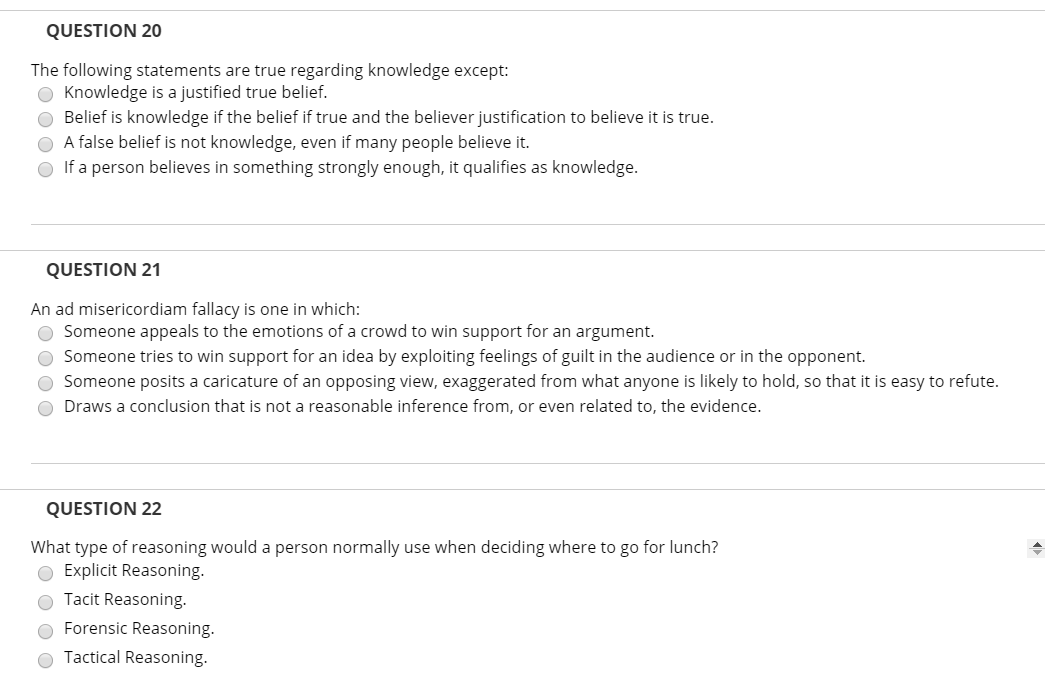This screenshot has height=695, width=1045.
Task: Choose 'A false belief is not knowledge' answer
Action: [45, 143]
